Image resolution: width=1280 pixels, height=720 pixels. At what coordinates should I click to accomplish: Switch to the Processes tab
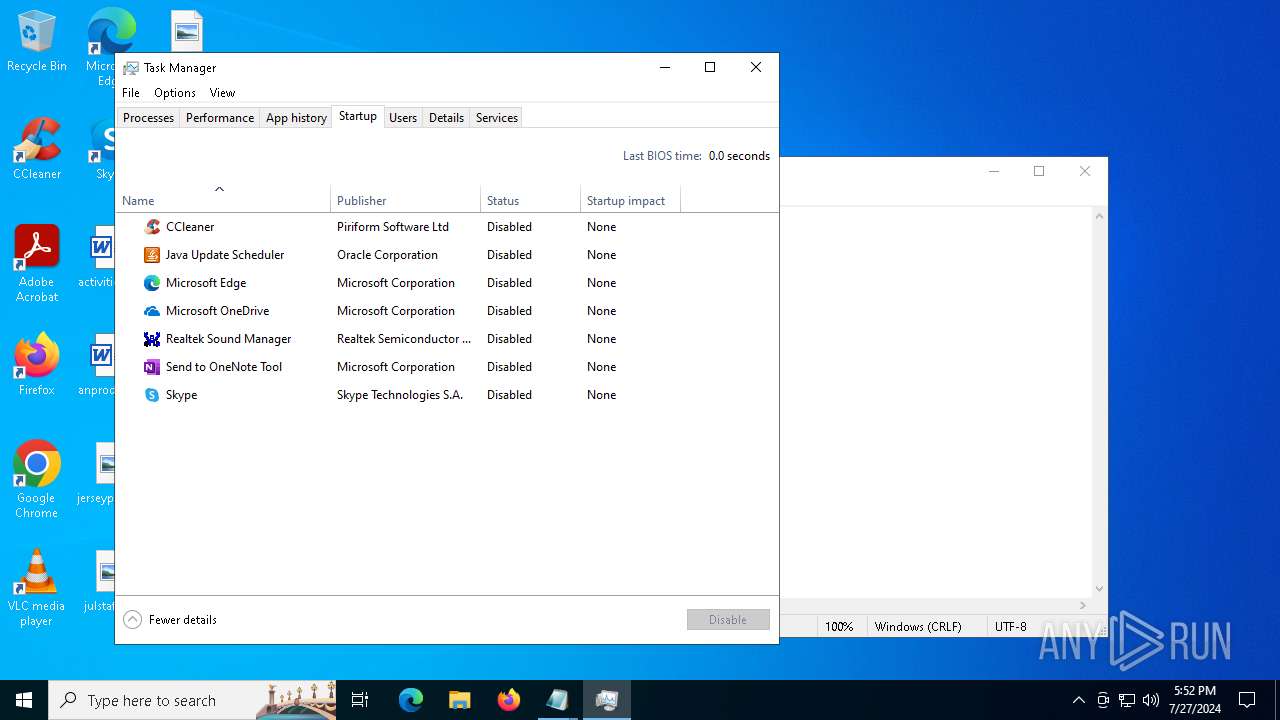click(148, 118)
